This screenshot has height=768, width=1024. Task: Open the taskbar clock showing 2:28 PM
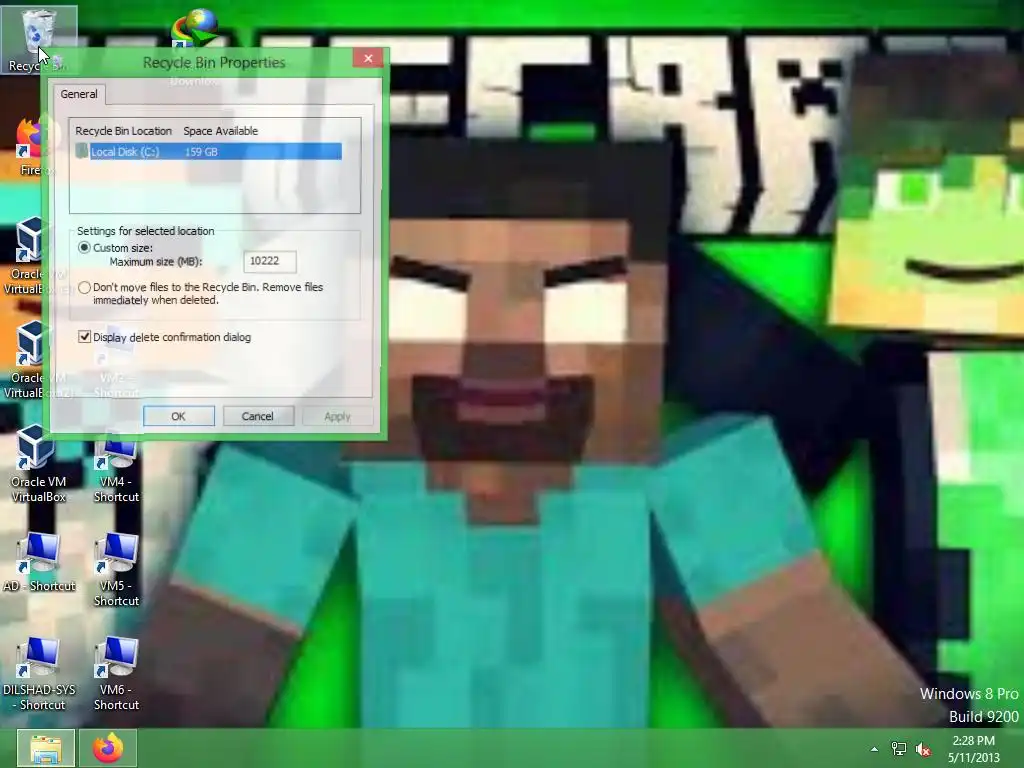[973, 749]
